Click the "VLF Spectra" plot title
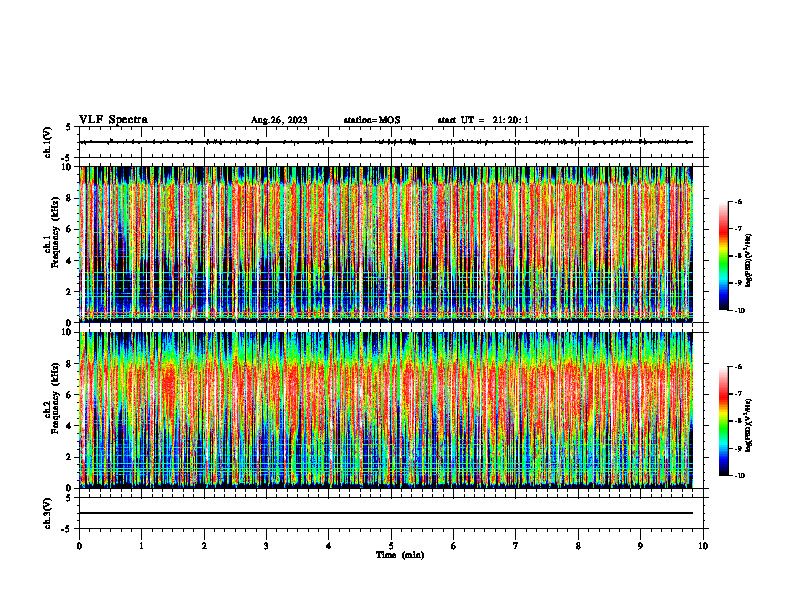The width and height of the screenshot is (792, 612). [113, 120]
